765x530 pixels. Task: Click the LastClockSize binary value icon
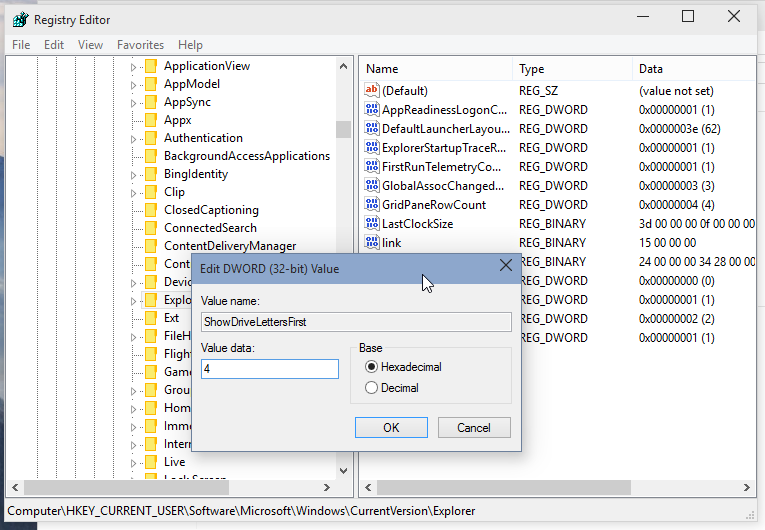tap(372, 223)
